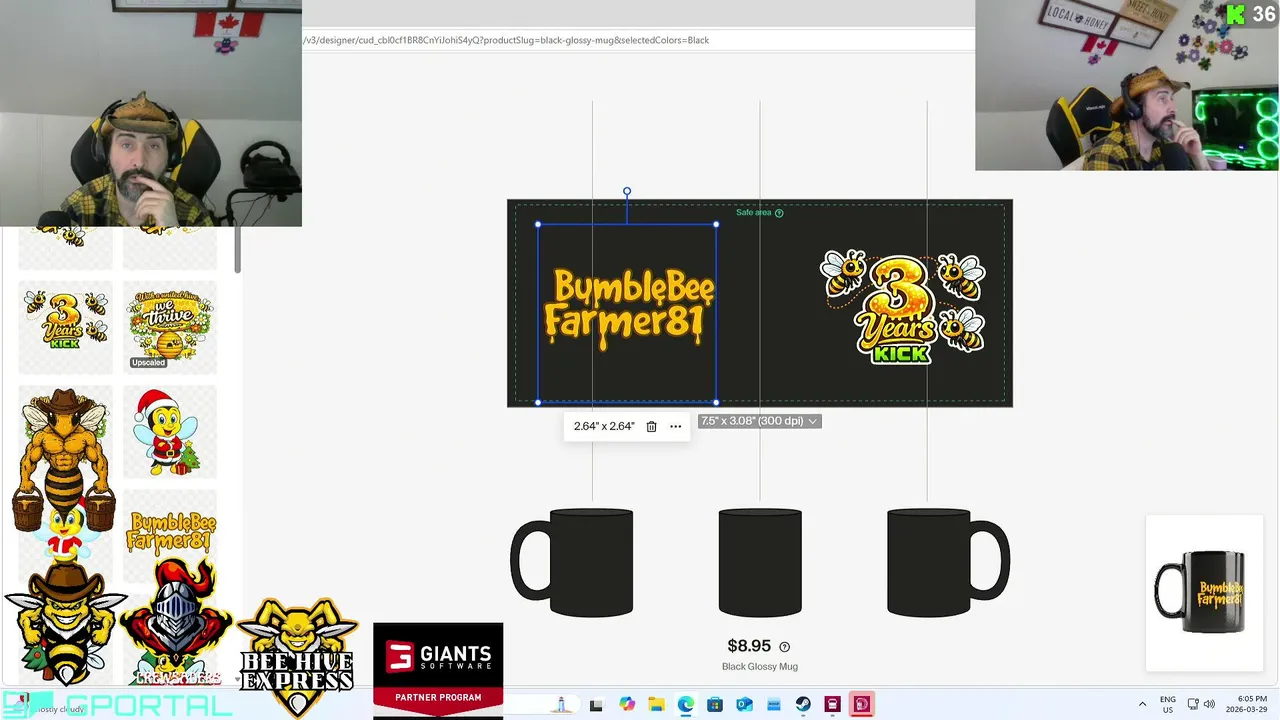The image size is (1280, 720).
Task: Show hidden system tray icons
Action: click(x=1142, y=704)
